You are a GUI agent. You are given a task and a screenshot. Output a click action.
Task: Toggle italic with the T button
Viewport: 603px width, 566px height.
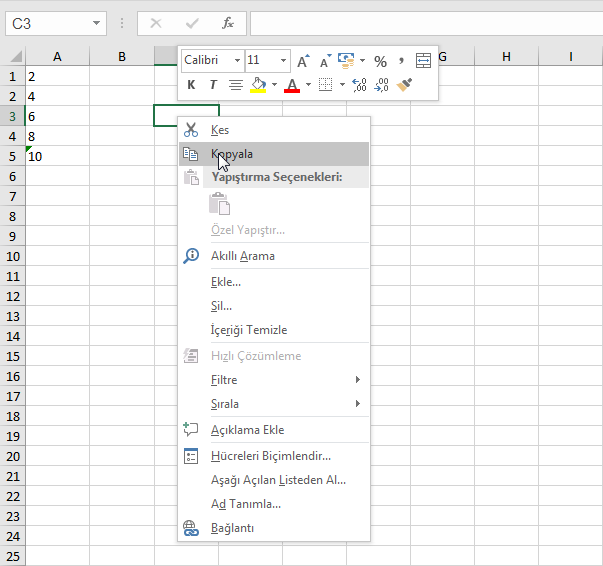tap(213, 85)
